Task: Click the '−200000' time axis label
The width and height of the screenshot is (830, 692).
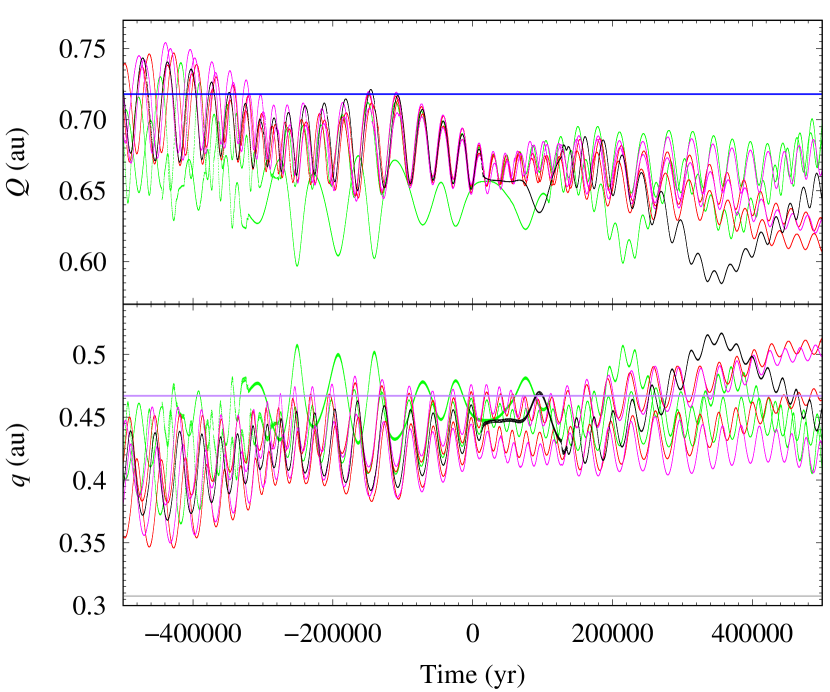Action: coord(332,633)
